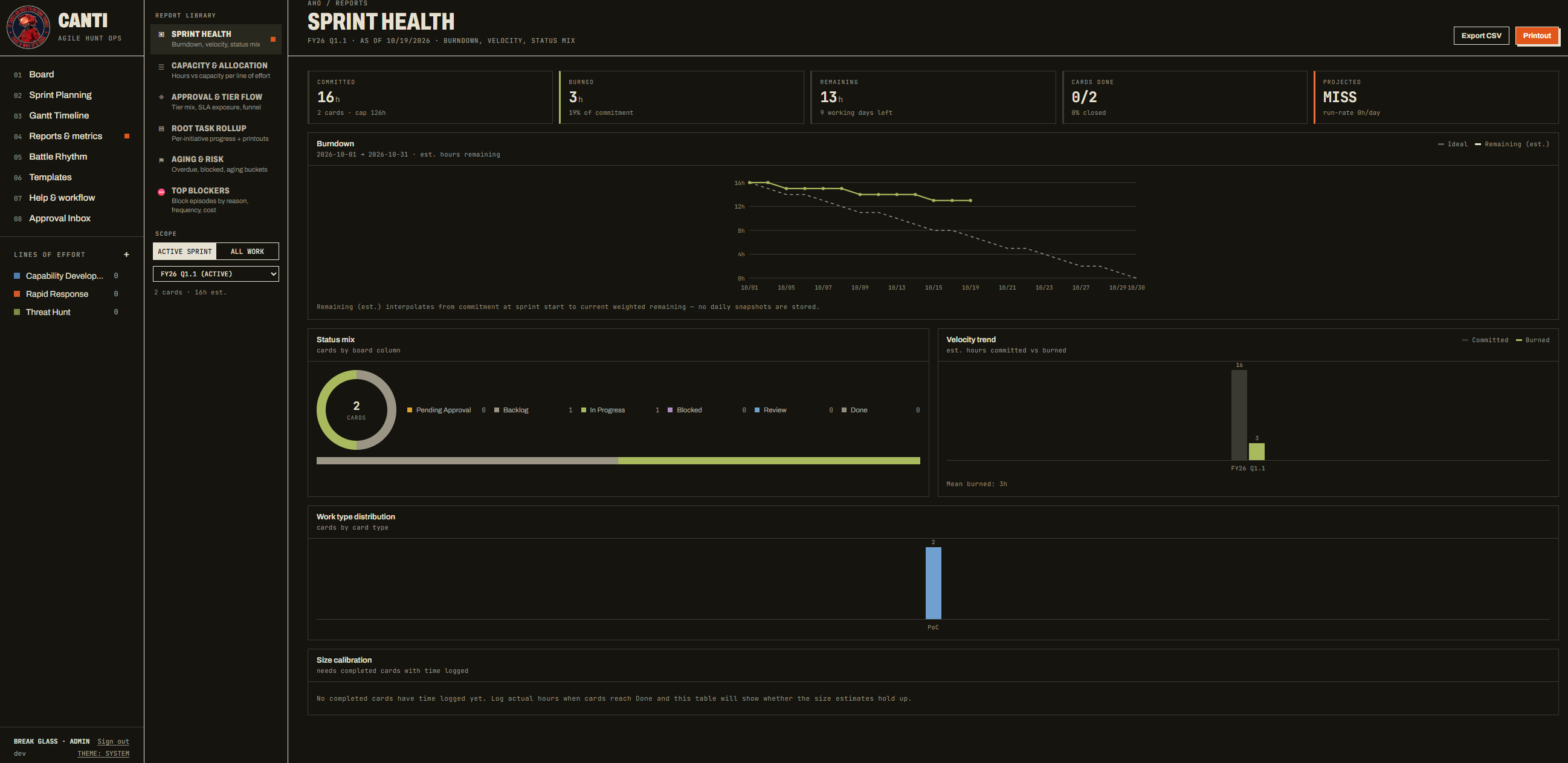Image resolution: width=1568 pixels, height=763 pixels.
Task: Go to Sprint Planning
Action: [72, 95]
